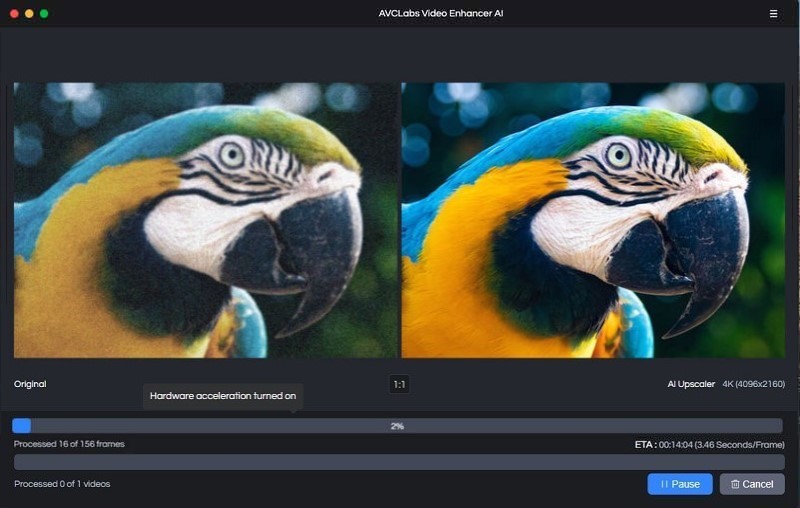
Task: Click the Hardware acceleration turned on tooltip
Action: [x=223, y=396]
